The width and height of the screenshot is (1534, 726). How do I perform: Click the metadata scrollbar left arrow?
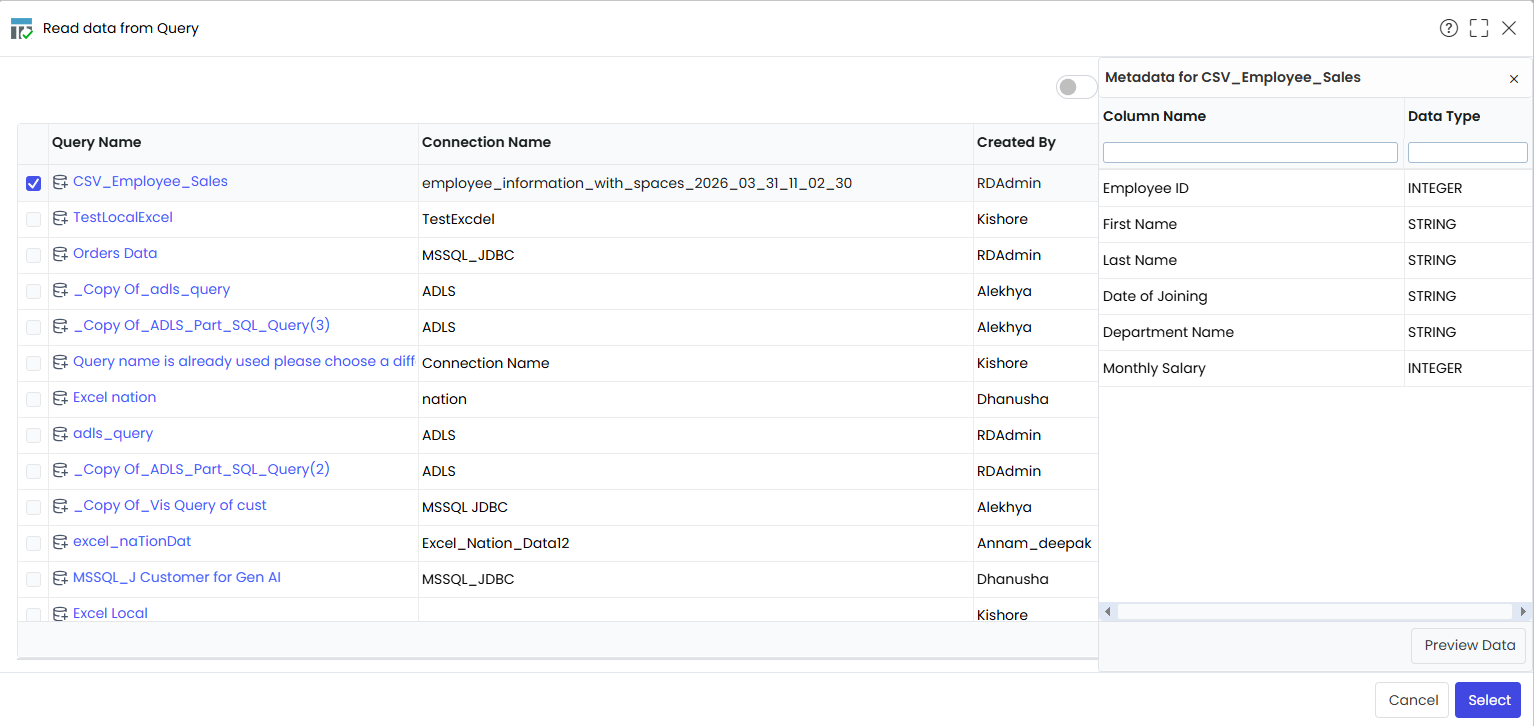click(1108, 611)
